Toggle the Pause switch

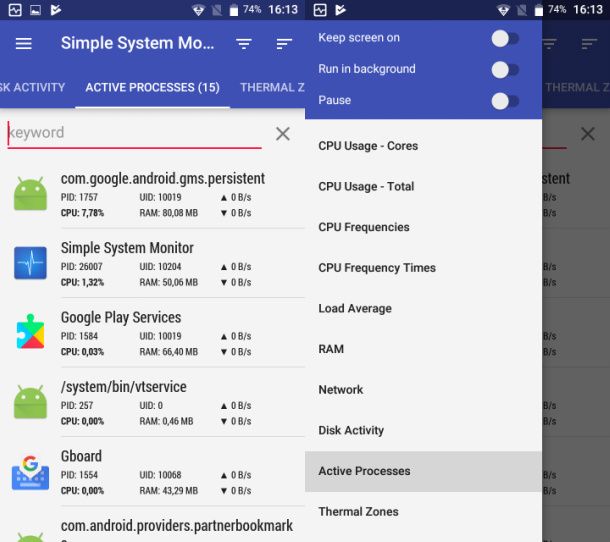coord(505,101)
